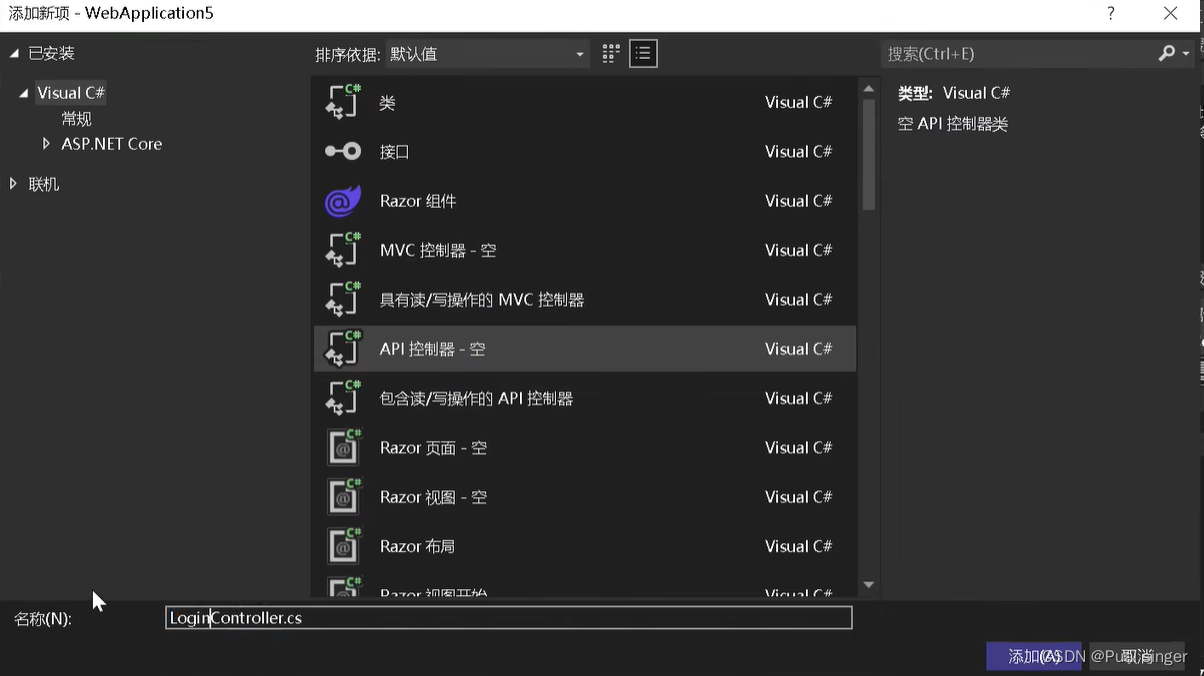Select the API 控制器 - 空 icon
The image size is (1204, 676).
coord(343,348)
